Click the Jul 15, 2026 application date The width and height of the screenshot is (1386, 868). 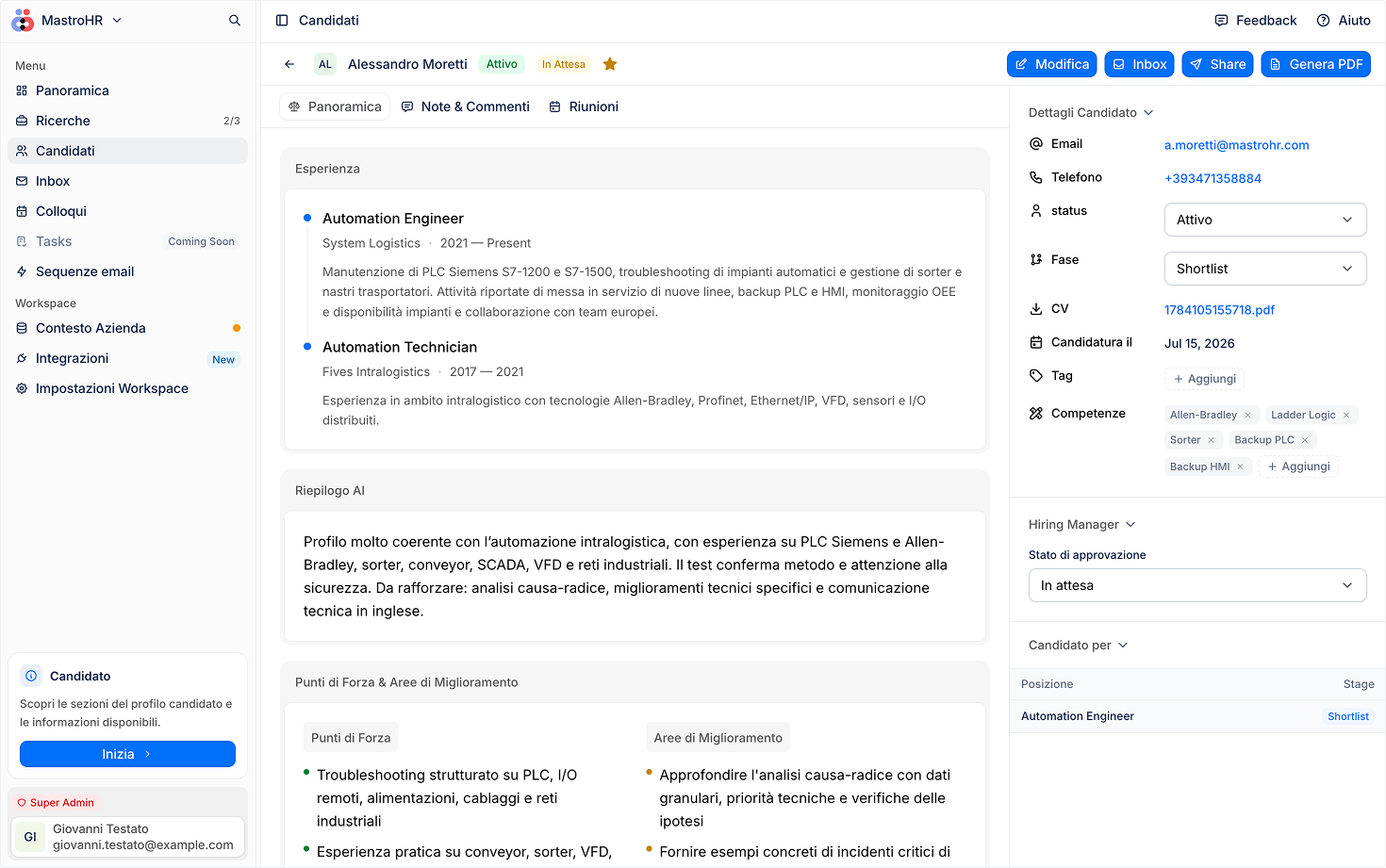click(1199, 343)
